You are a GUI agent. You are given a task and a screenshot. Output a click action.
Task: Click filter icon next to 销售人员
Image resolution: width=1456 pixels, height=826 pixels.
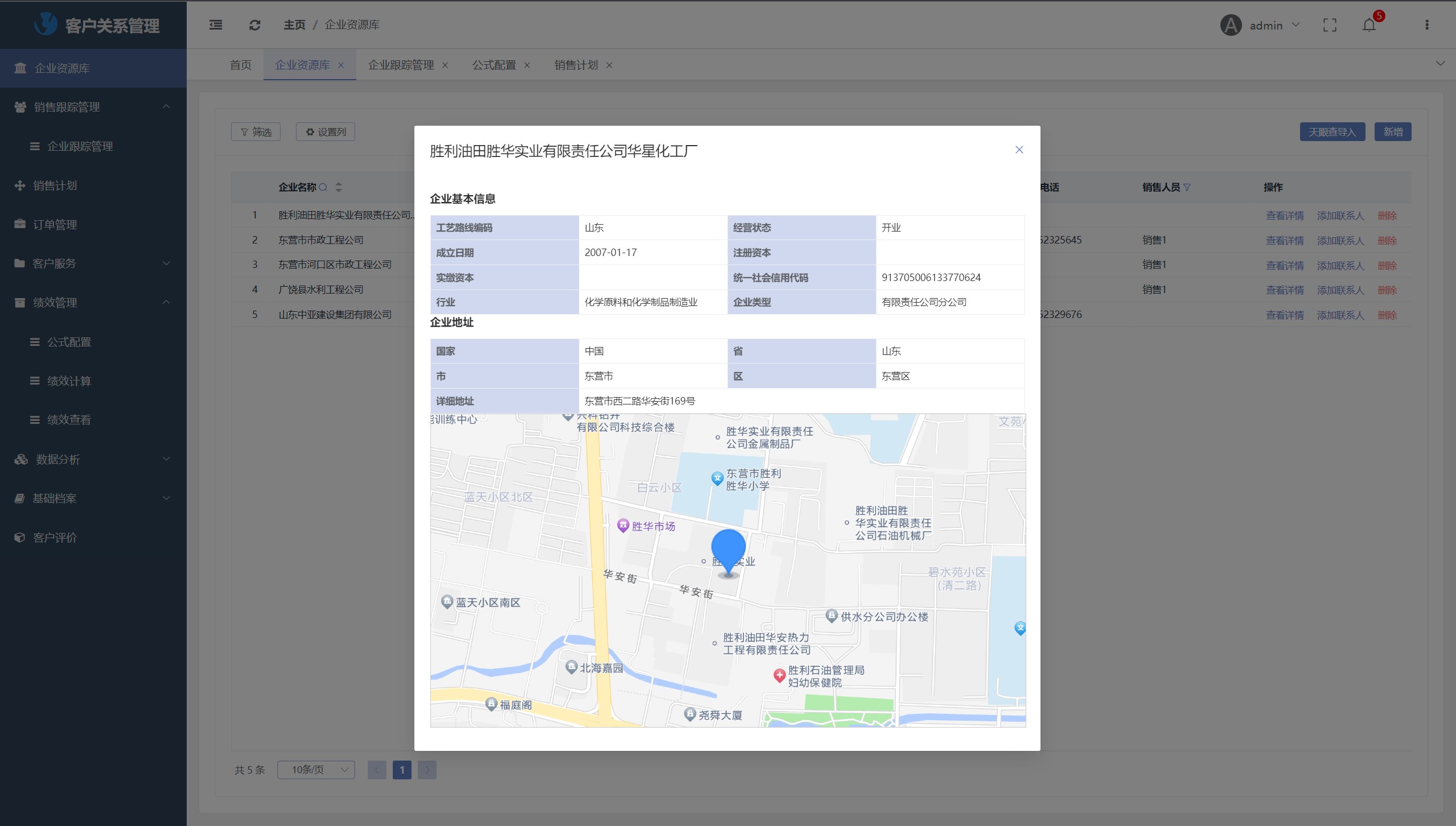pos(1187,187)
